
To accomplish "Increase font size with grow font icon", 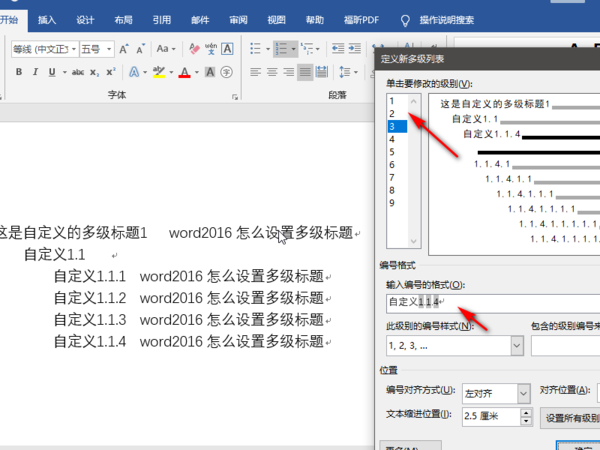I will [x=123, y=49].
